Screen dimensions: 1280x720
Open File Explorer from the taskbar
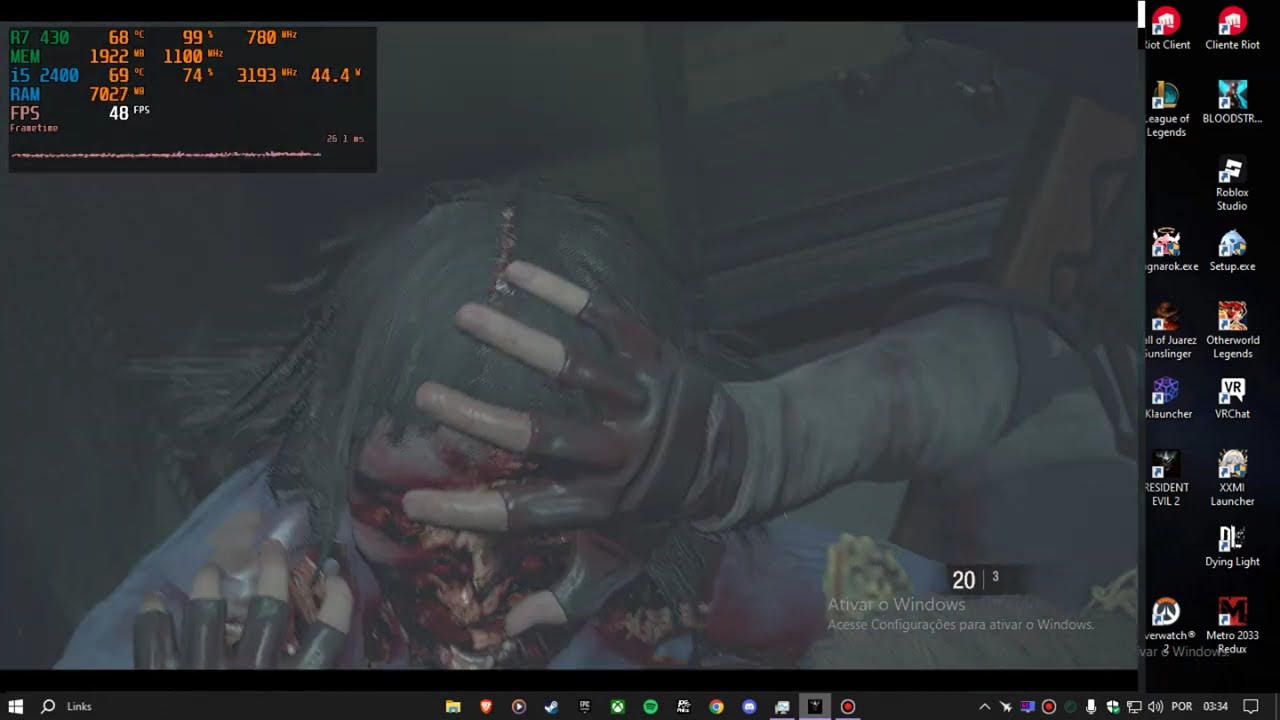click(x=453, y=706)
